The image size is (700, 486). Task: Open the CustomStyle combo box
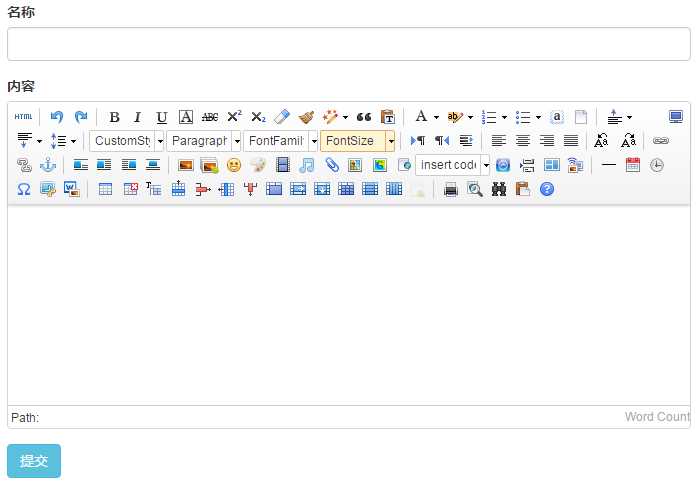coord(127,141)
